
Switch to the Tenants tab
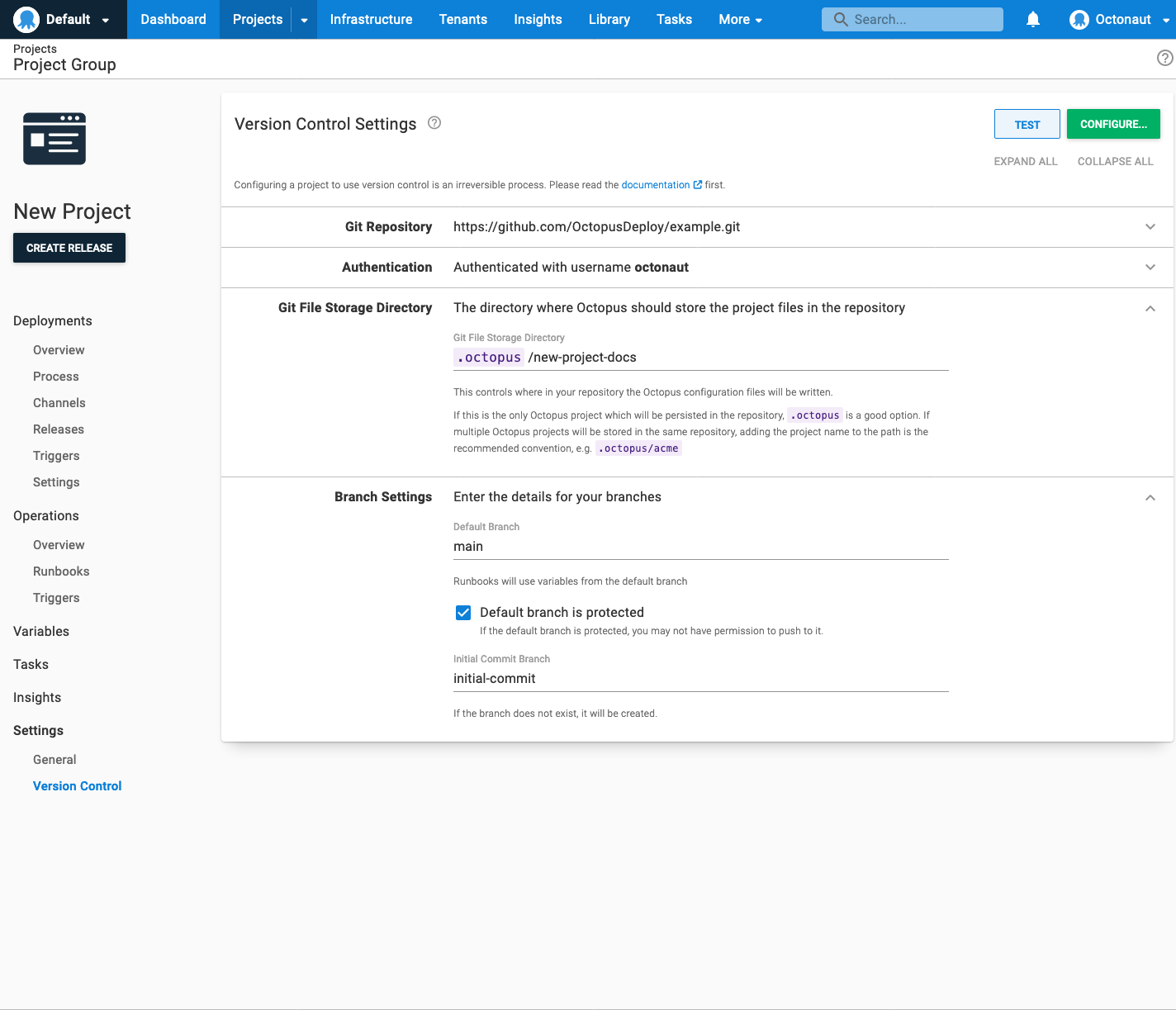[x=463, y=19]
